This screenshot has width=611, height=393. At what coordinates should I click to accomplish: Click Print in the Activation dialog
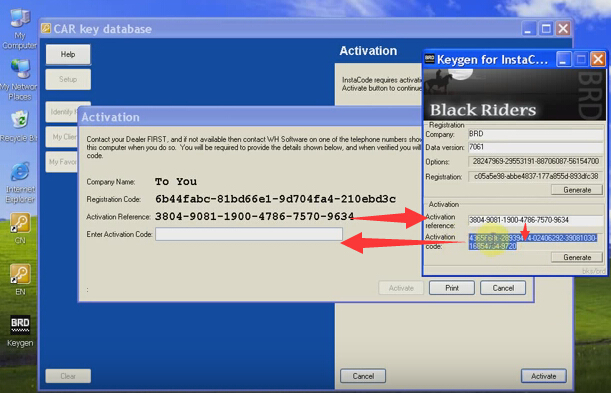(x=452, y=288)
